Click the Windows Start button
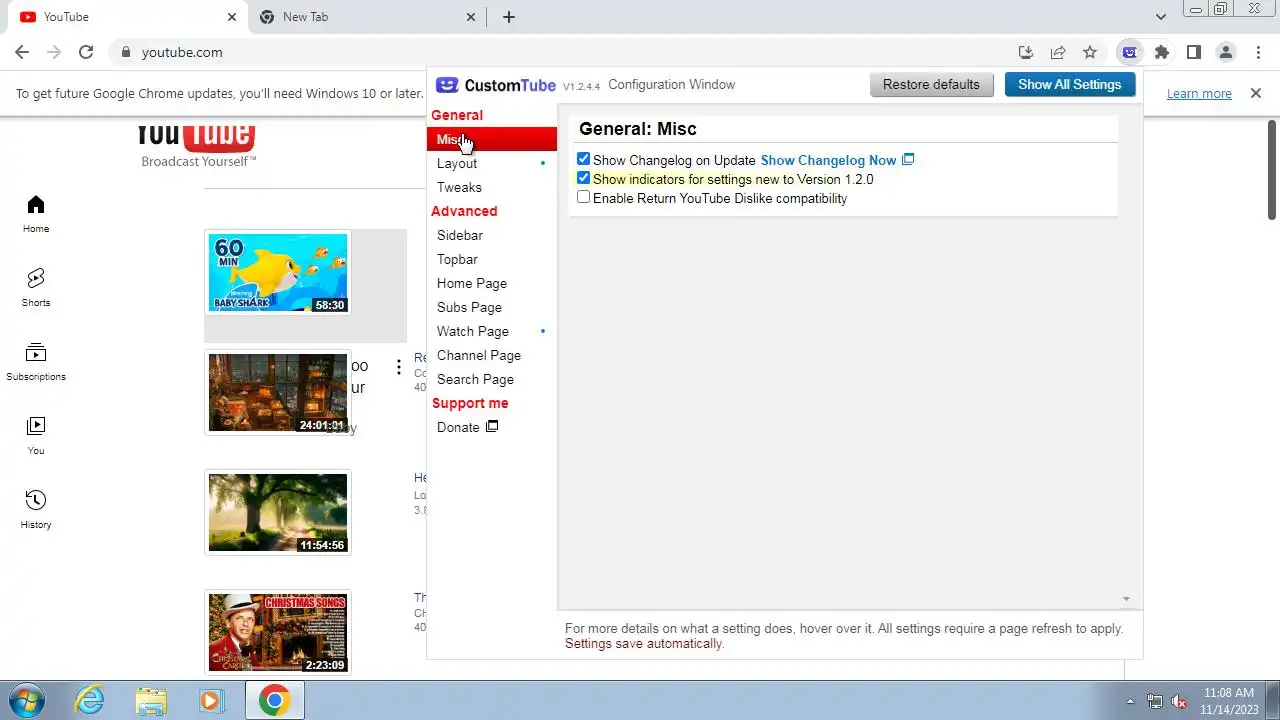1280x720 pixels. [x=27, y=700]
